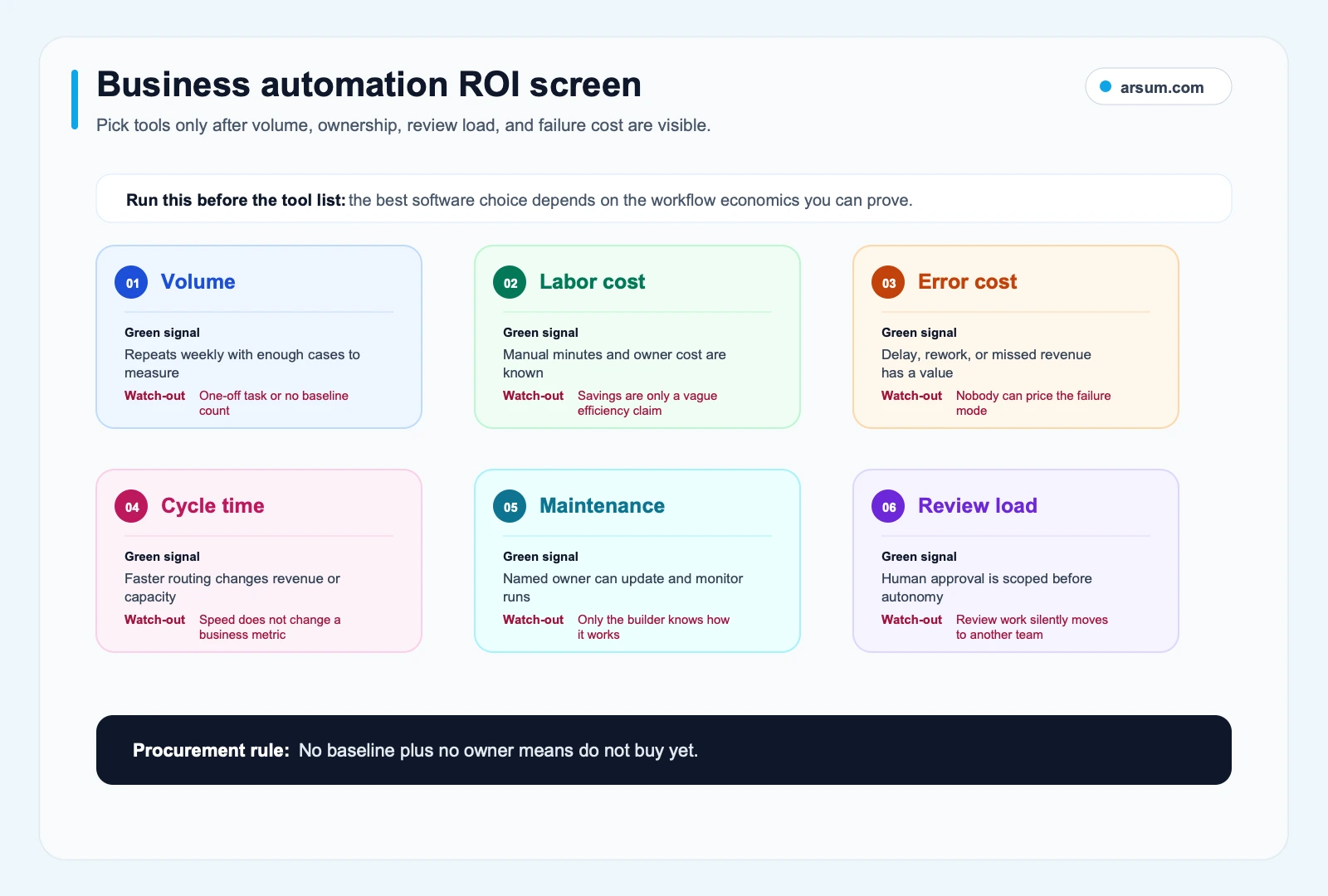Image resolution: width=1328 pixels, height=896 pixels.
Task: Click the 01 number badge on Volume card
Action: click(x=131, y=283)
